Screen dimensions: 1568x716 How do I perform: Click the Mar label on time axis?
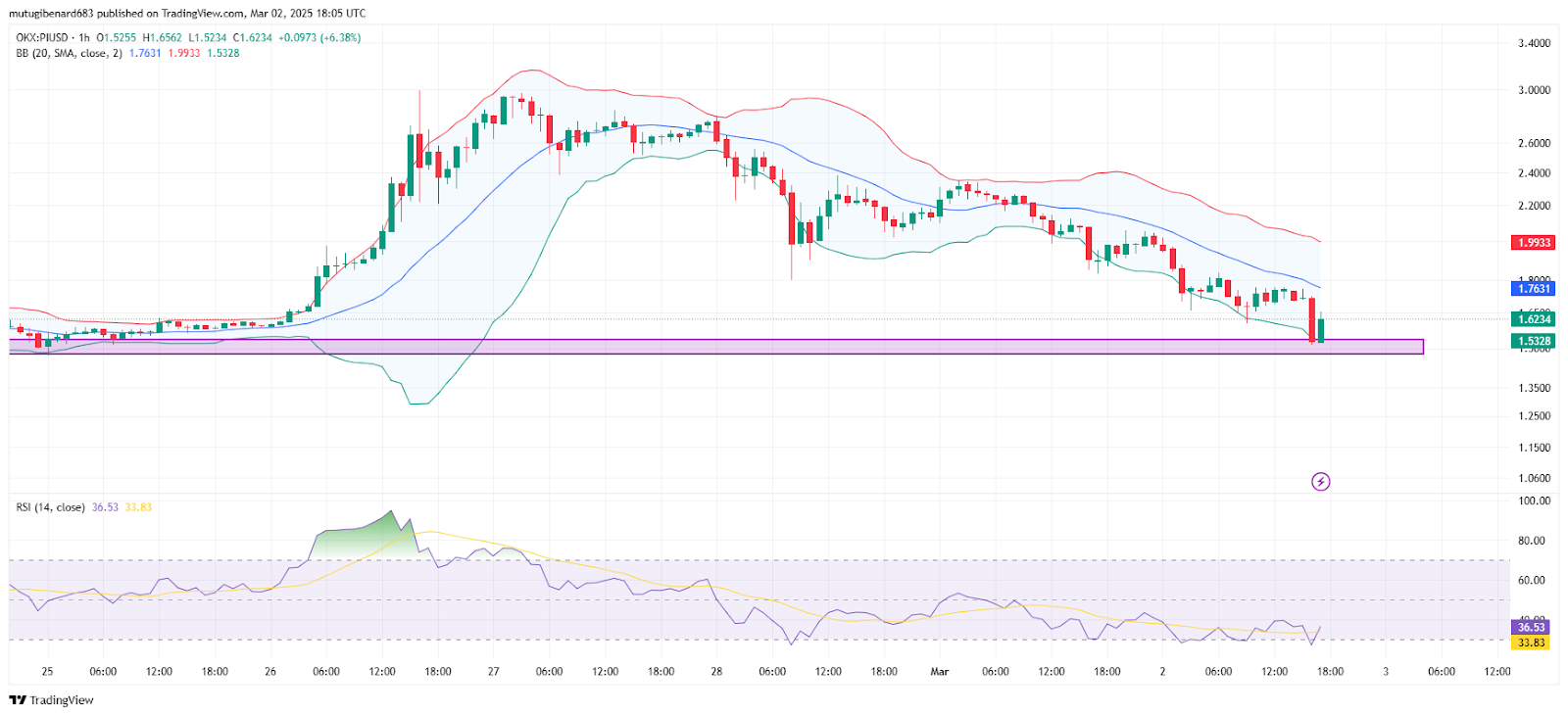940,672
